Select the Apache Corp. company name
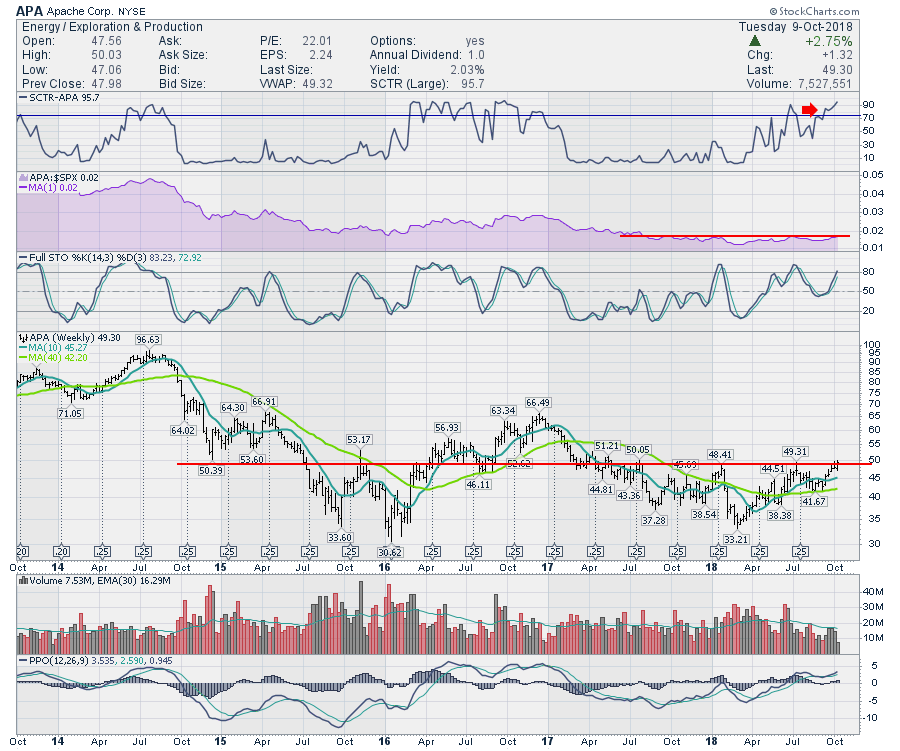Screen dimensions: 900x751 (x=80, y=11)
